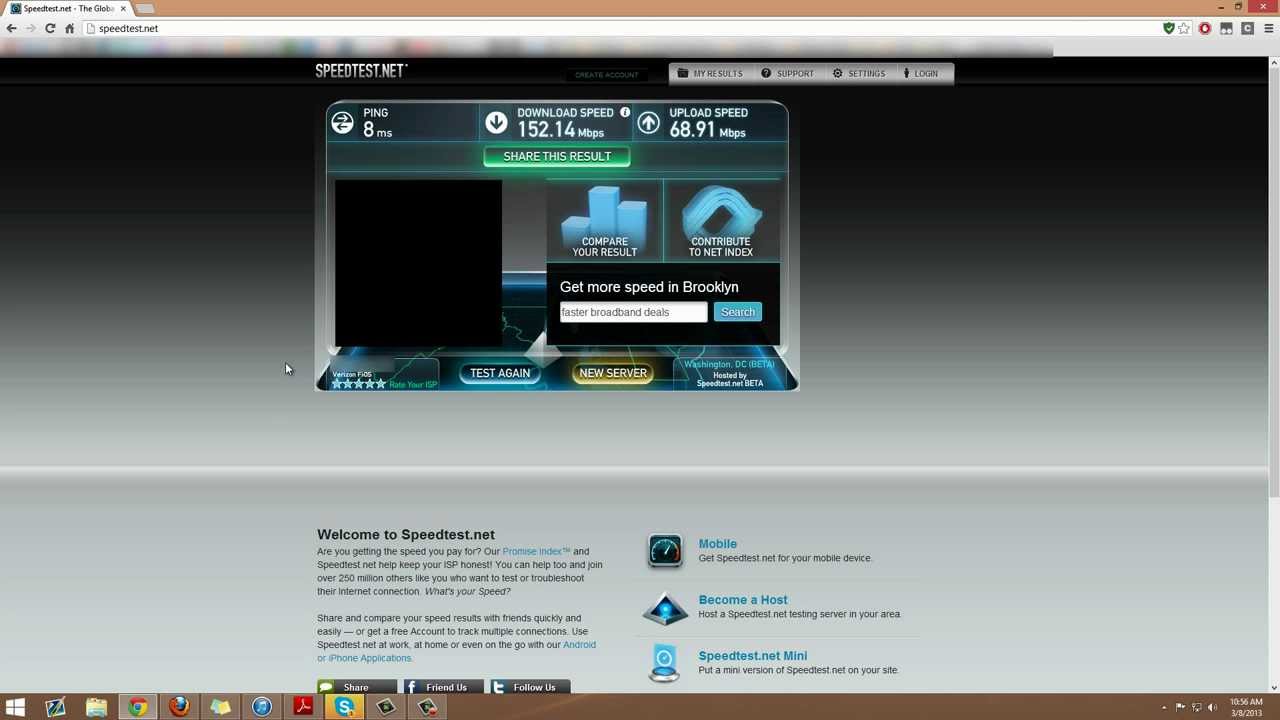Click Share This Result button

[557, 156]
